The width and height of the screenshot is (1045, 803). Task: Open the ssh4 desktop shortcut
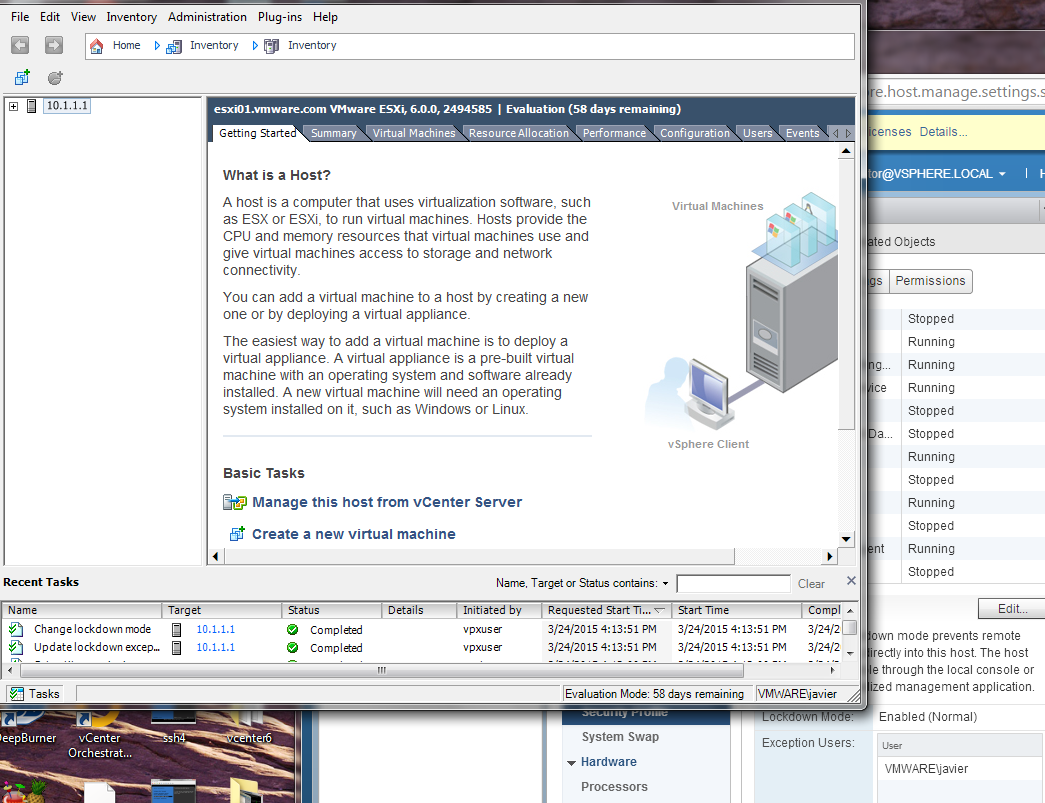tap(173, 728)
